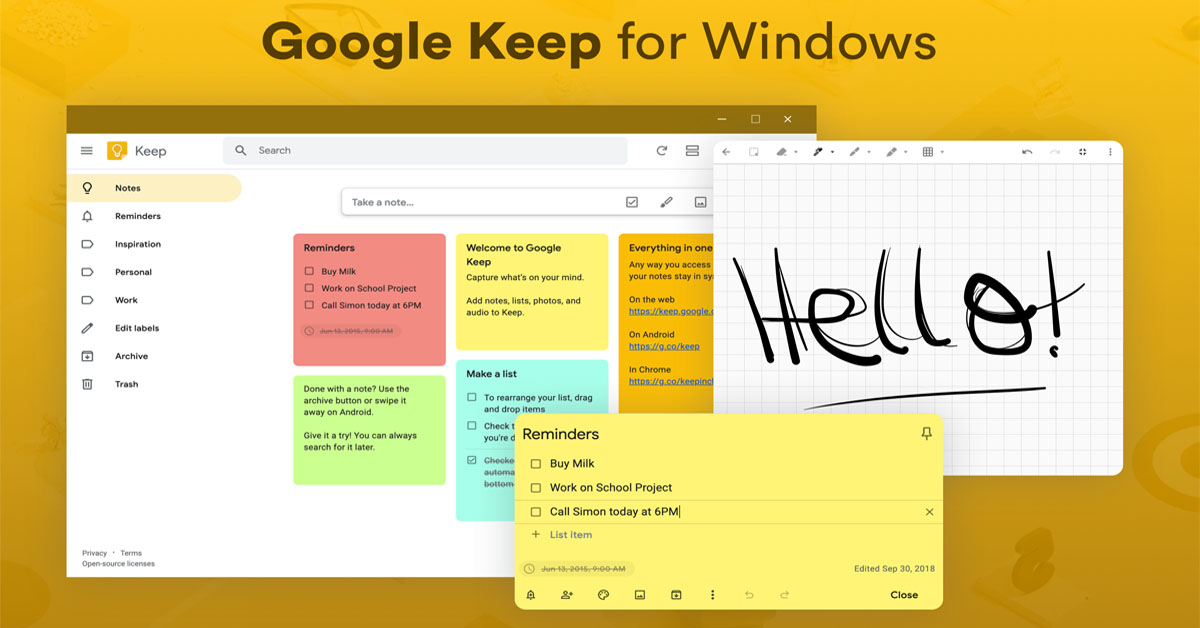The width and height of the screenshot is (1200, 628).
Task: Archive the open Reminders note
Action: point(676,595)
